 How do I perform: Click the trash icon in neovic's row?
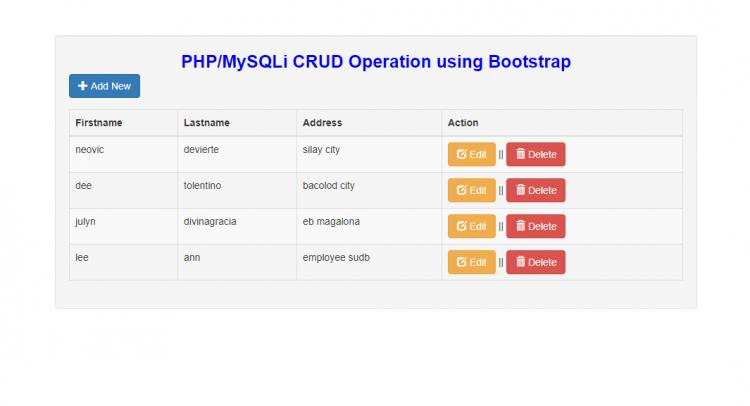point(520,154)
